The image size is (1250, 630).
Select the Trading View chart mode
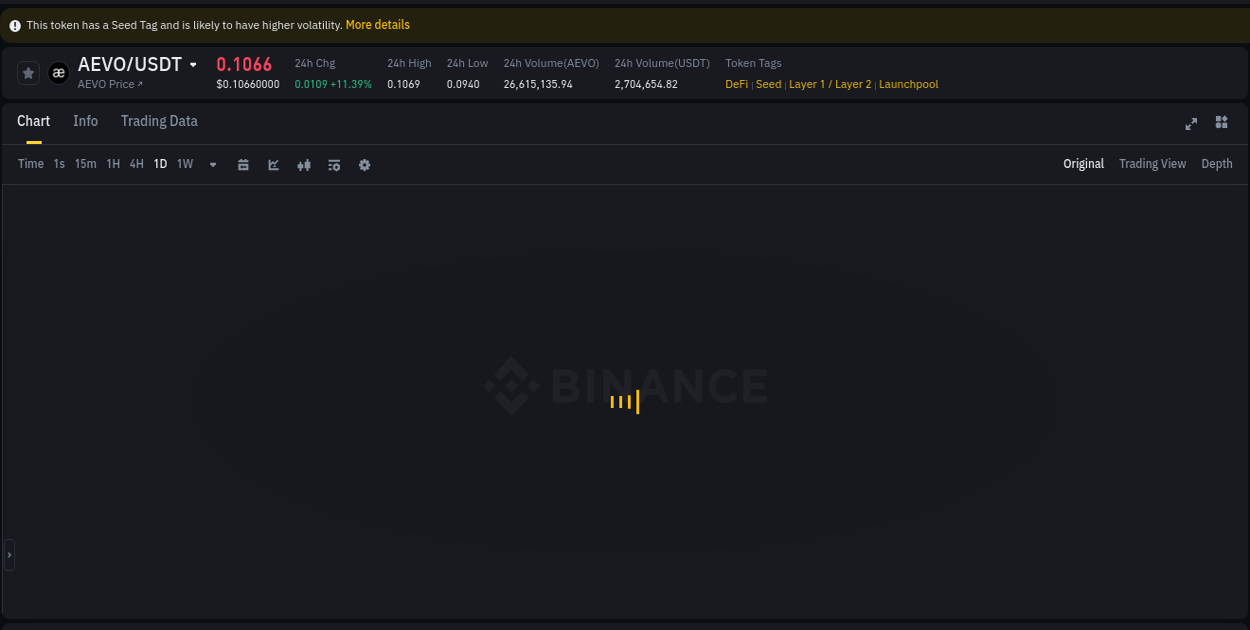click(x=1152, y=163)
